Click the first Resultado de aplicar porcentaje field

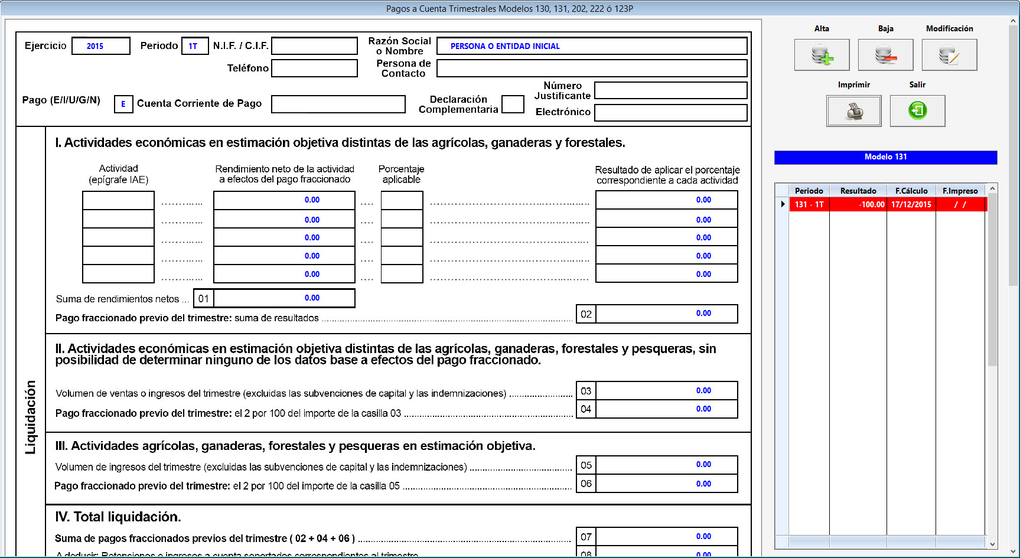pyautogui.click(x=667, y=200)
